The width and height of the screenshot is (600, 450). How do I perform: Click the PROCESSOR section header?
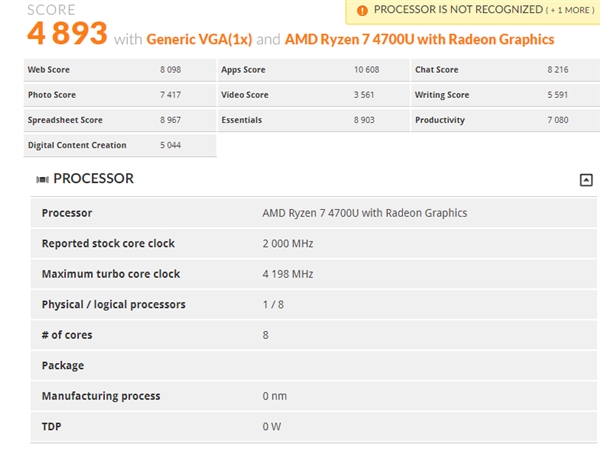(x=93, y=179)
